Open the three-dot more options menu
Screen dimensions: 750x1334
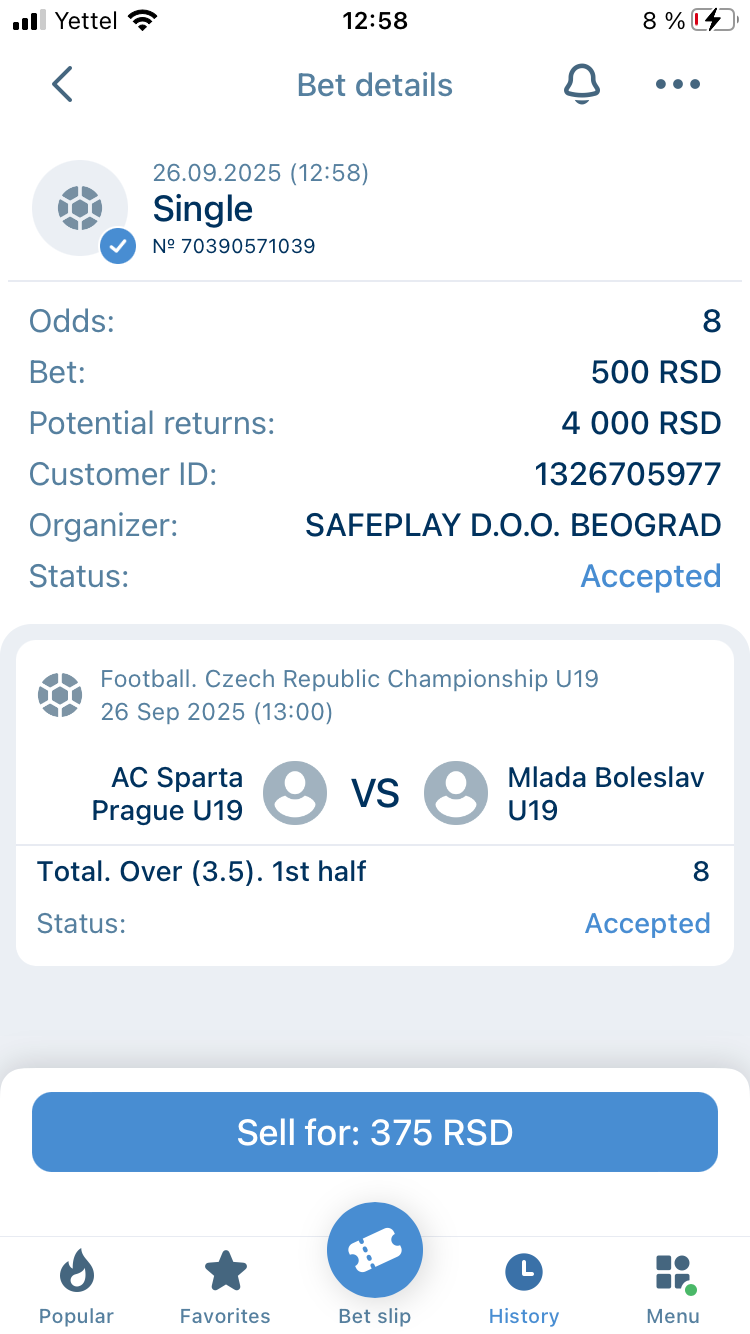tap(678, 85)
